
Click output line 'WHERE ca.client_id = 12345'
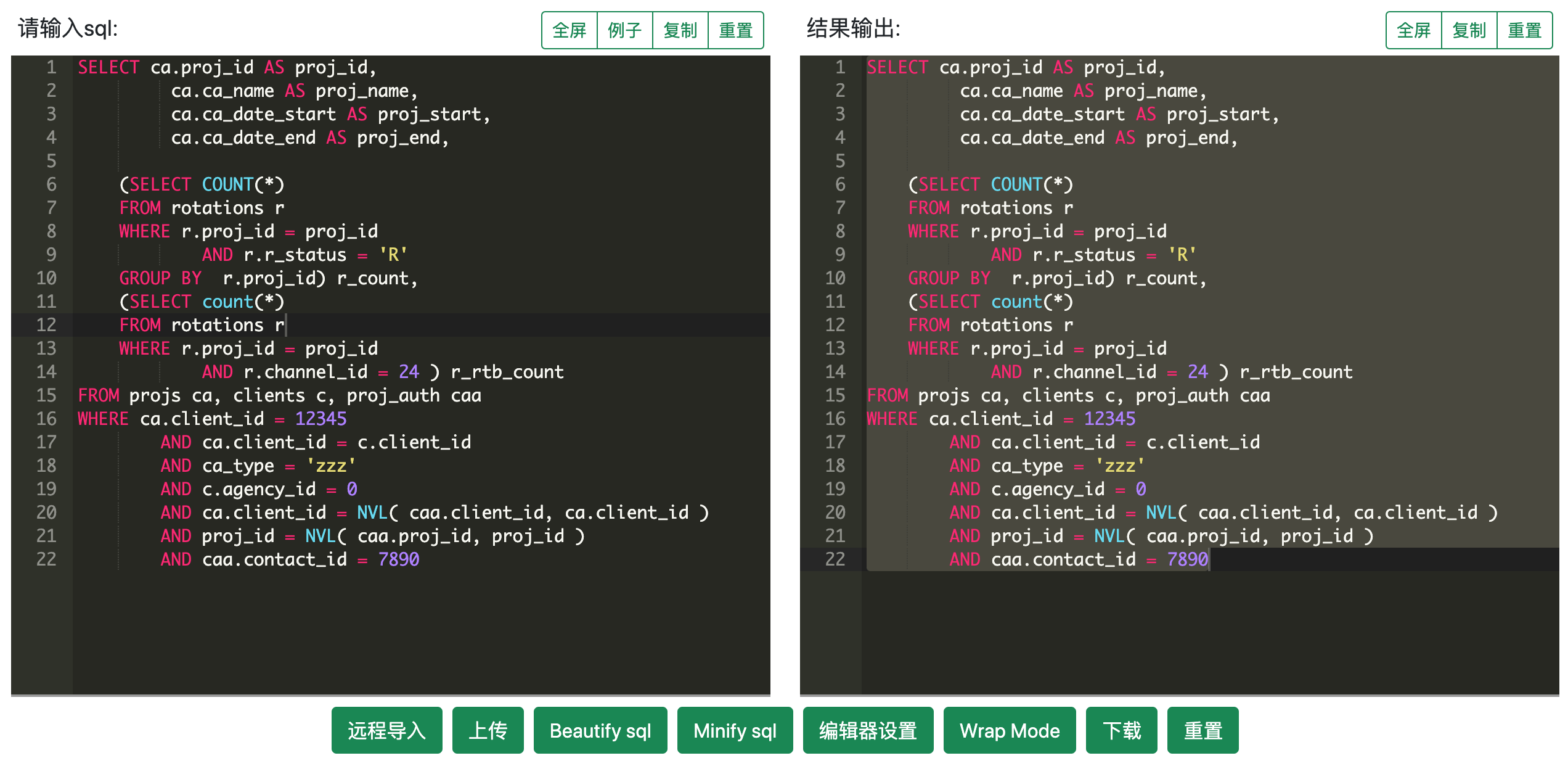pyautogui.click(x=1000, y=419)
